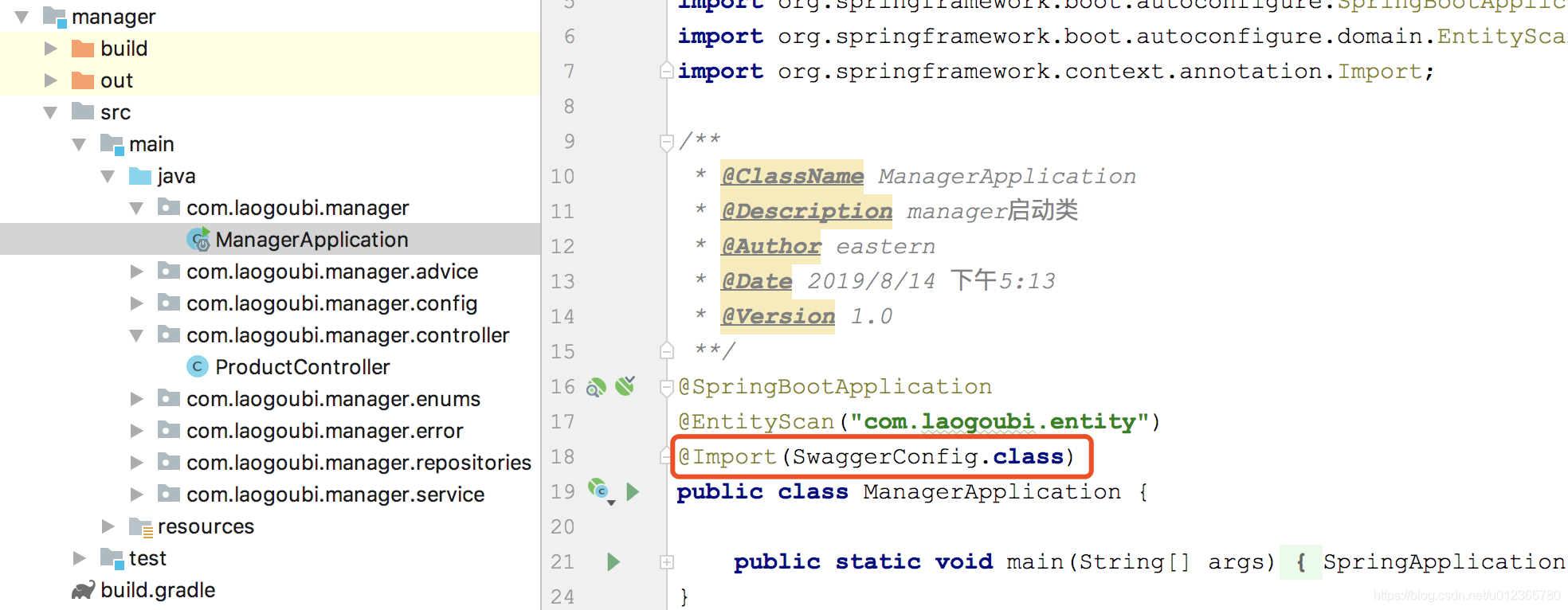Click the main folder icon
The height and width of the screenshot is (610, 1568).
click(x=112, y=144)
